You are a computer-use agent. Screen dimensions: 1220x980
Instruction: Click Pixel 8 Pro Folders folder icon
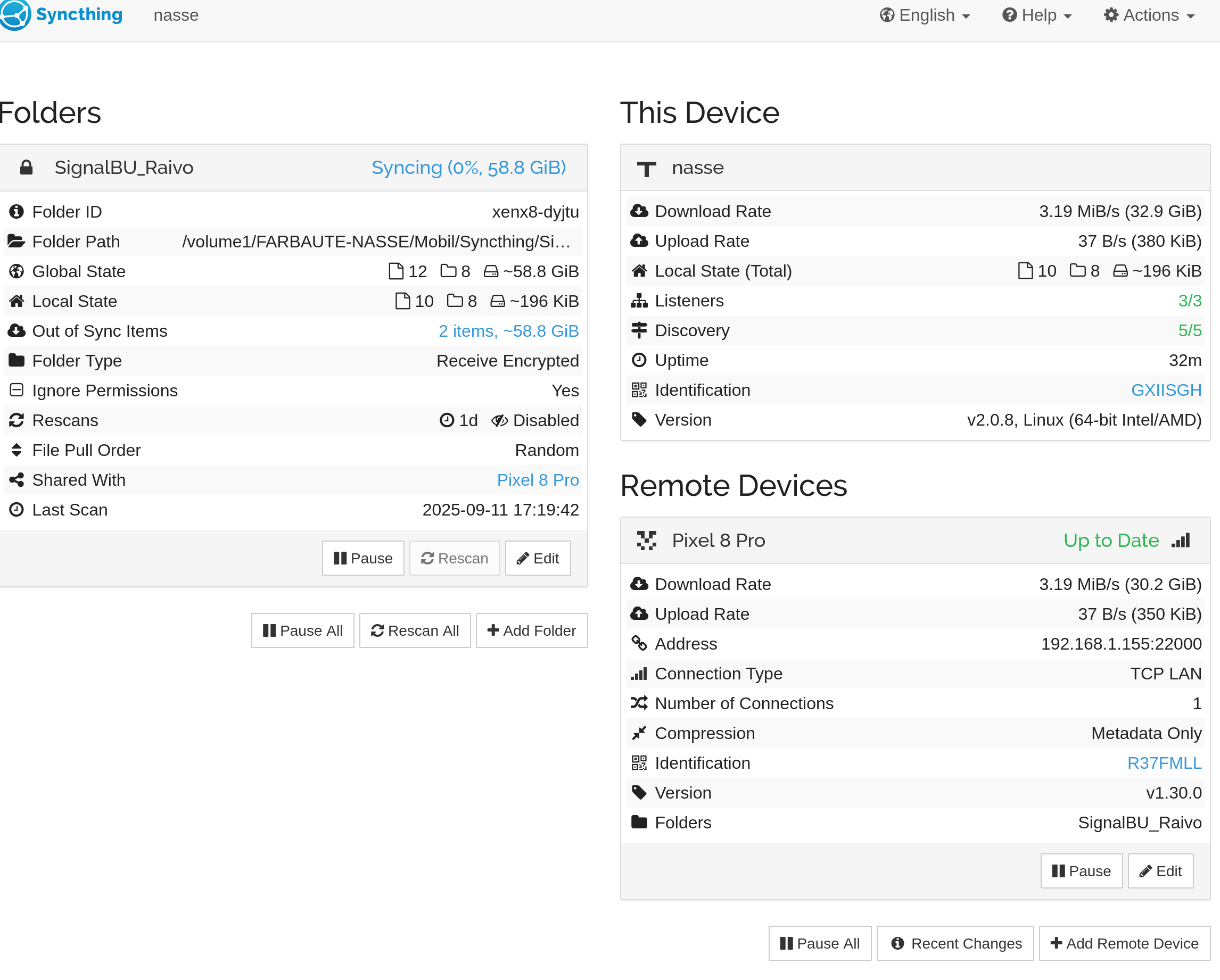coord(639,821)
